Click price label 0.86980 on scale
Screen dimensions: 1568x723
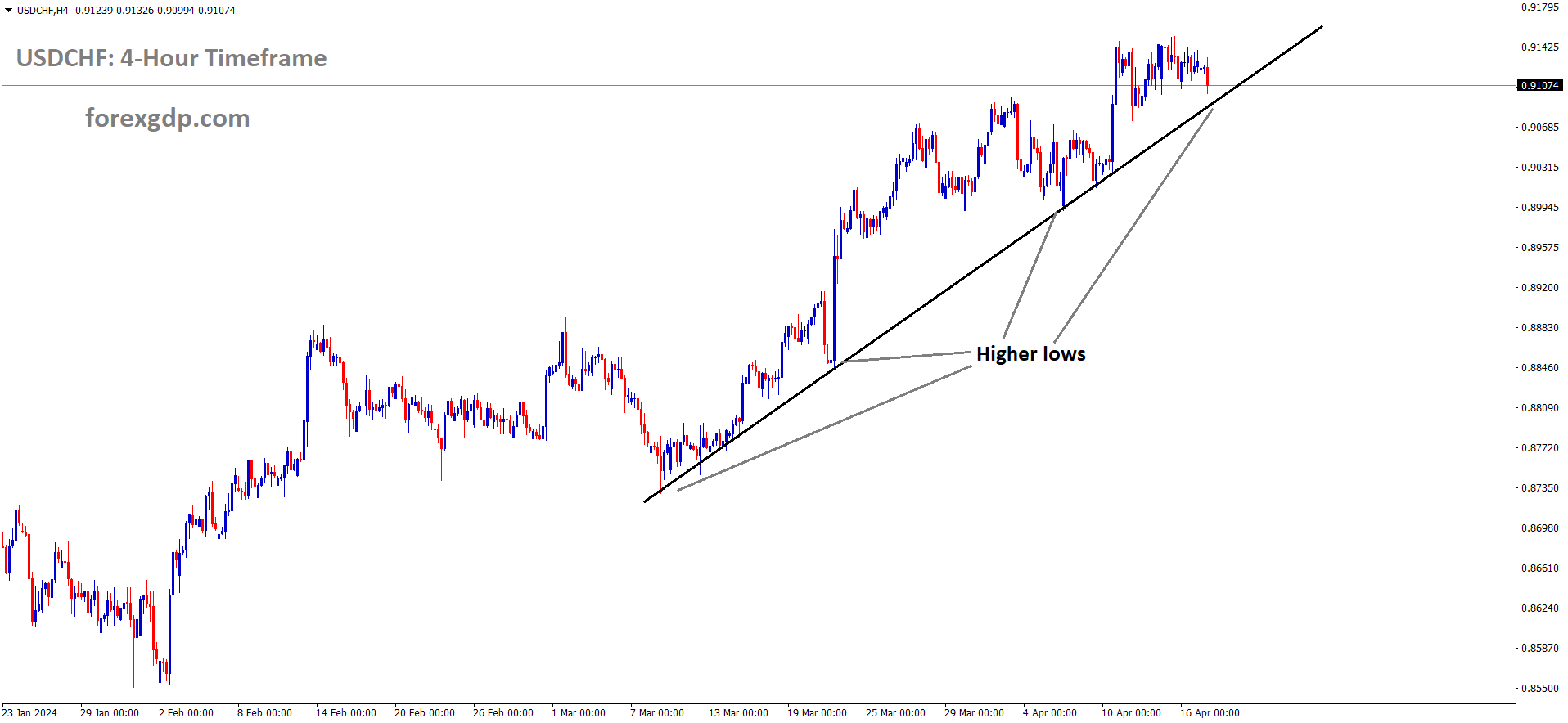(x=1539, y=528)
